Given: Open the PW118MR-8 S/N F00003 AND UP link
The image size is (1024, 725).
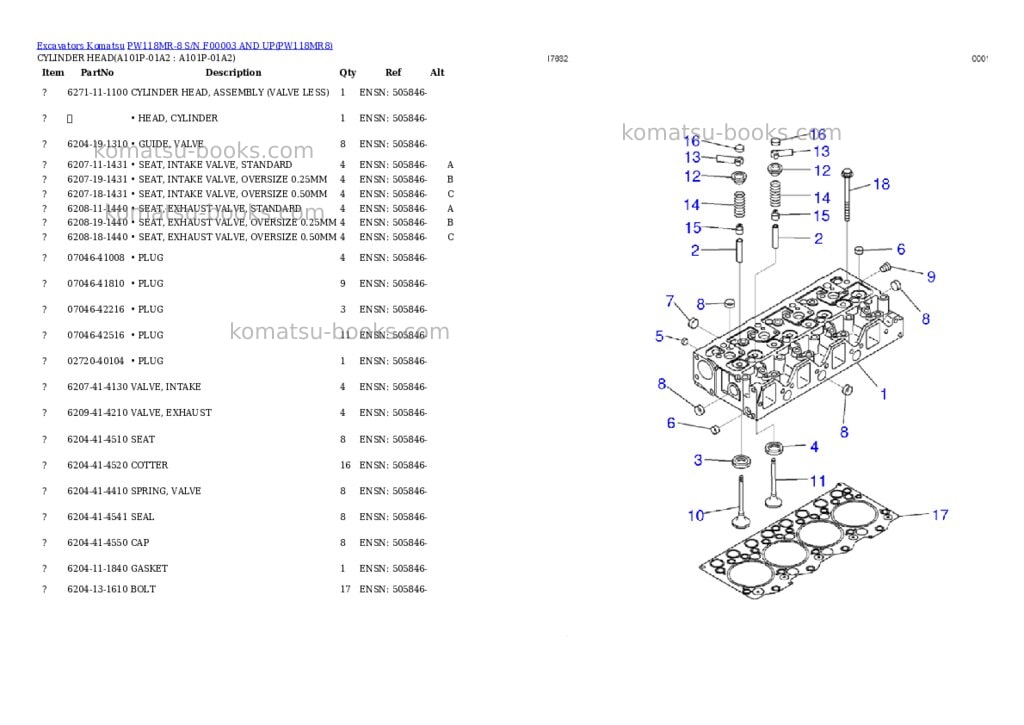Looking at the screenshot, I should pos(230,46).
